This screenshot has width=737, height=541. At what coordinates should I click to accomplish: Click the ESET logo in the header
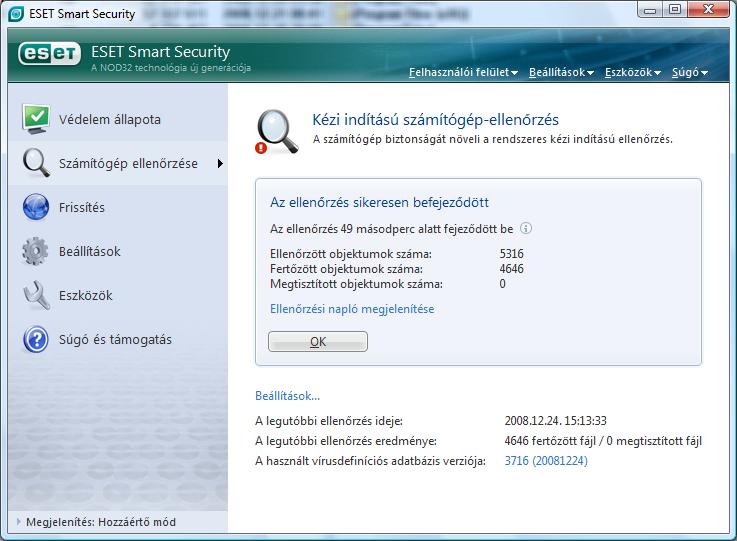pyautogui.click(x=49, y=54)
